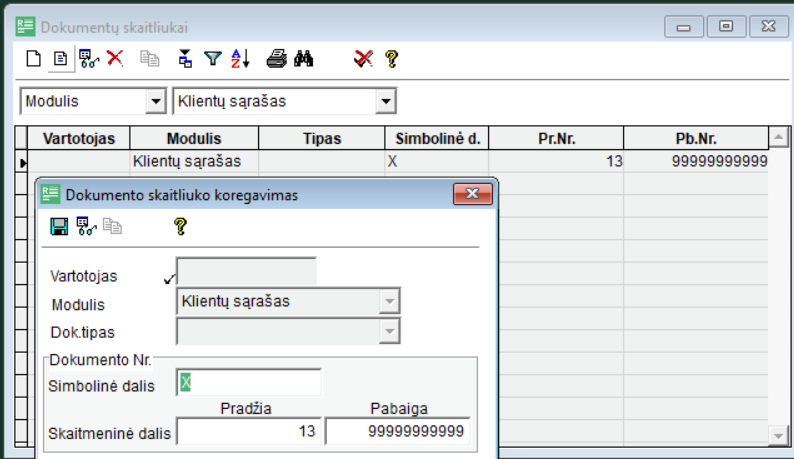Open the funnel filter tool

coord(212,59)
